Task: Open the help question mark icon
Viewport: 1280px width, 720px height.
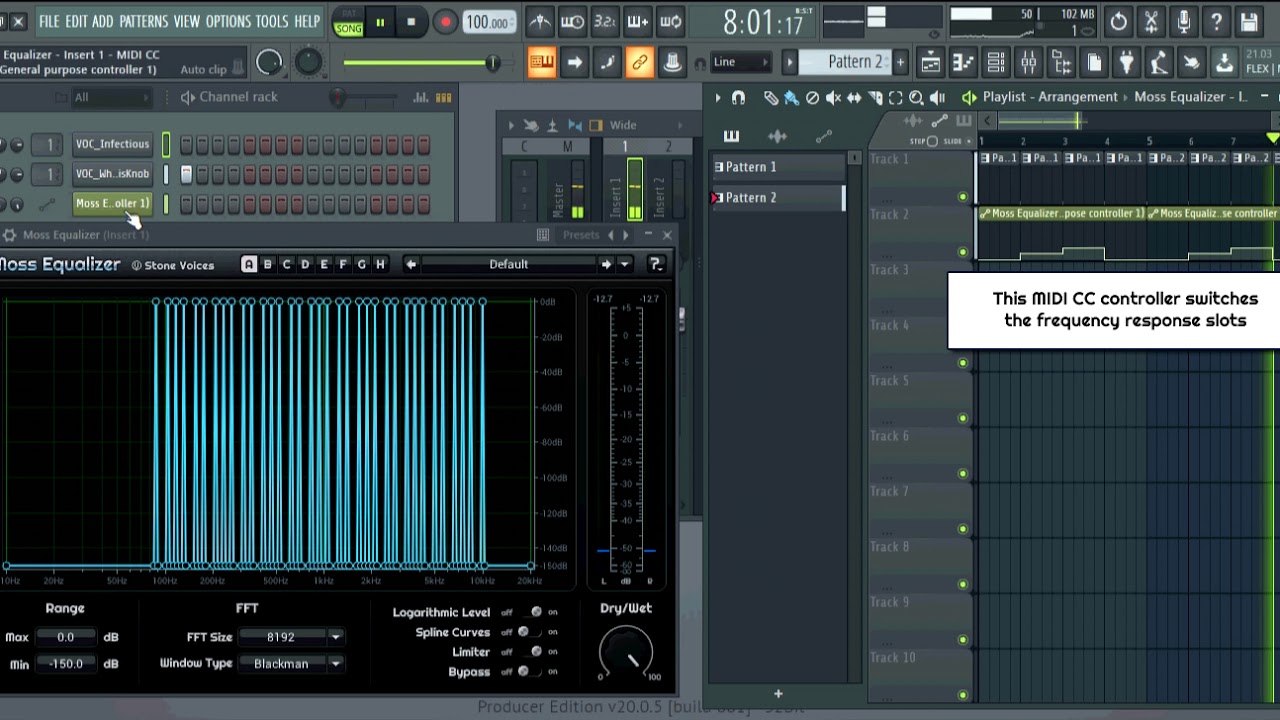Action: pos(1217,21)
